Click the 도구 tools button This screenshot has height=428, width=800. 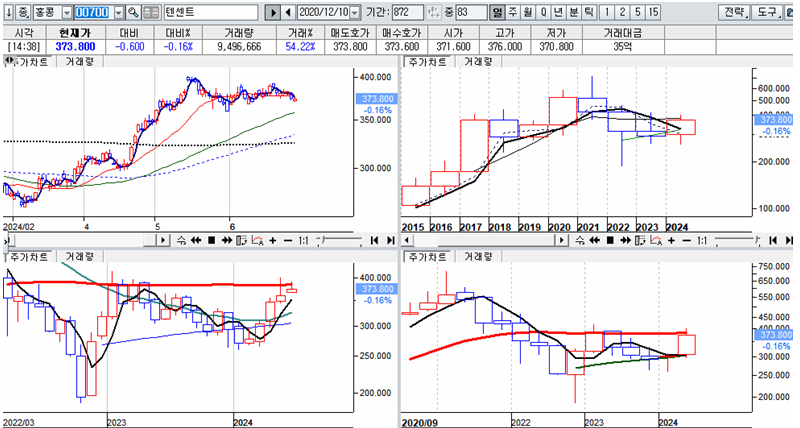tap(768, 12)
